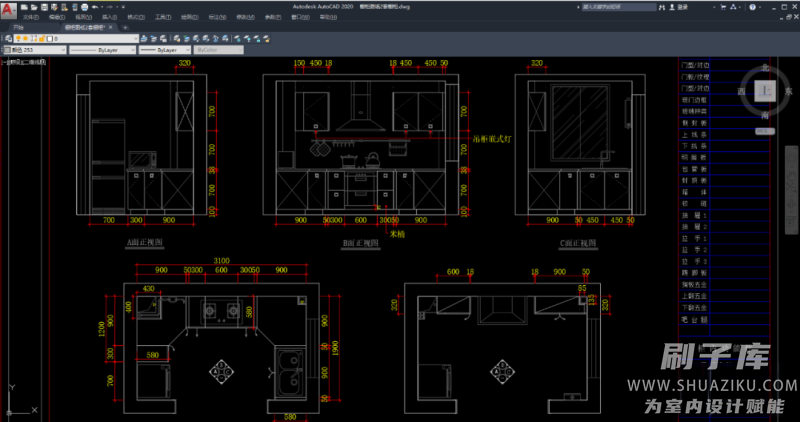Click the top face of the ViewCube
The height and width of the screenshot is (422, 800).
click(x=766, y=91)
